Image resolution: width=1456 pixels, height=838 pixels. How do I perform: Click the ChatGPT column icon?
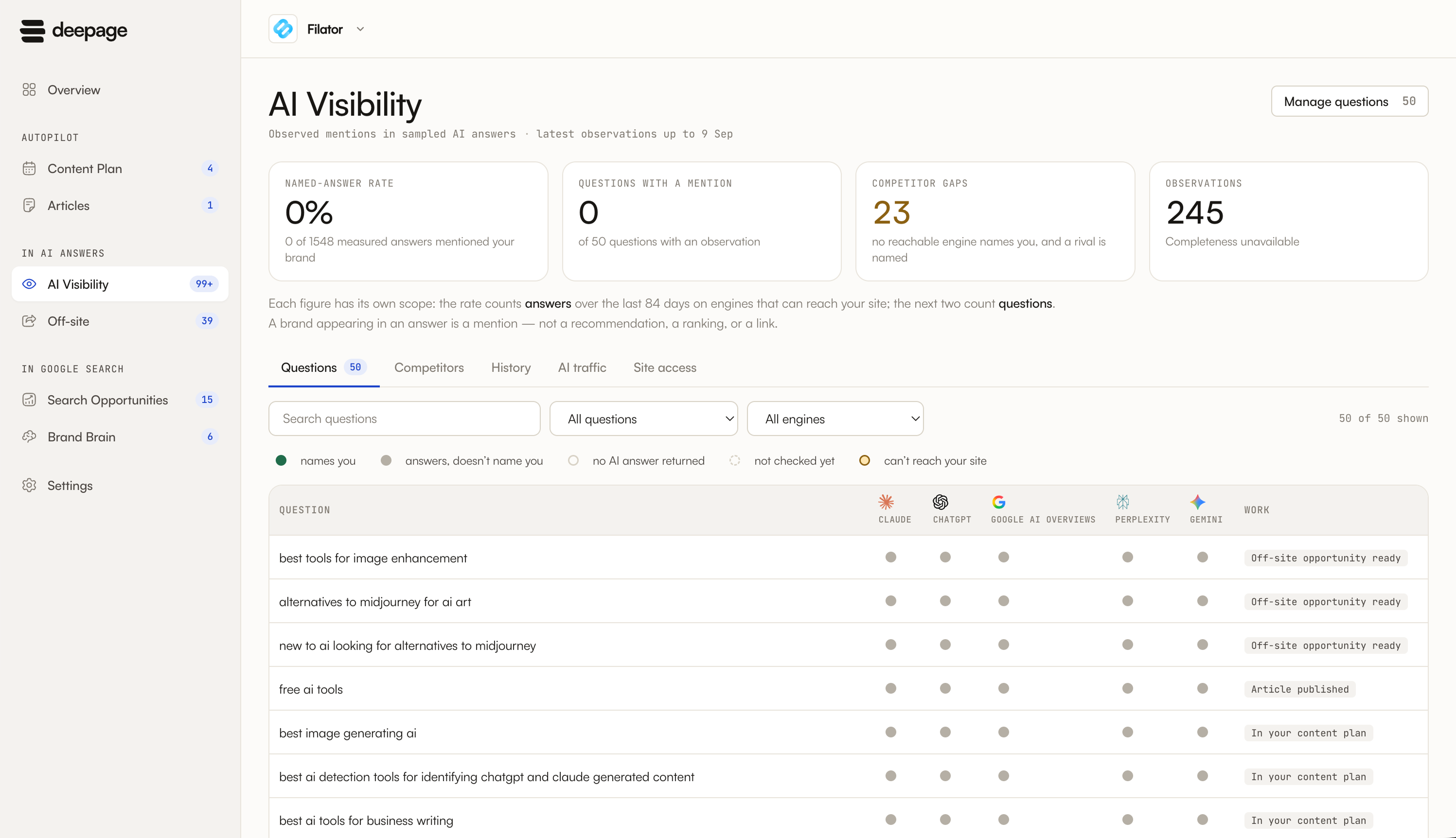(940, 502)
